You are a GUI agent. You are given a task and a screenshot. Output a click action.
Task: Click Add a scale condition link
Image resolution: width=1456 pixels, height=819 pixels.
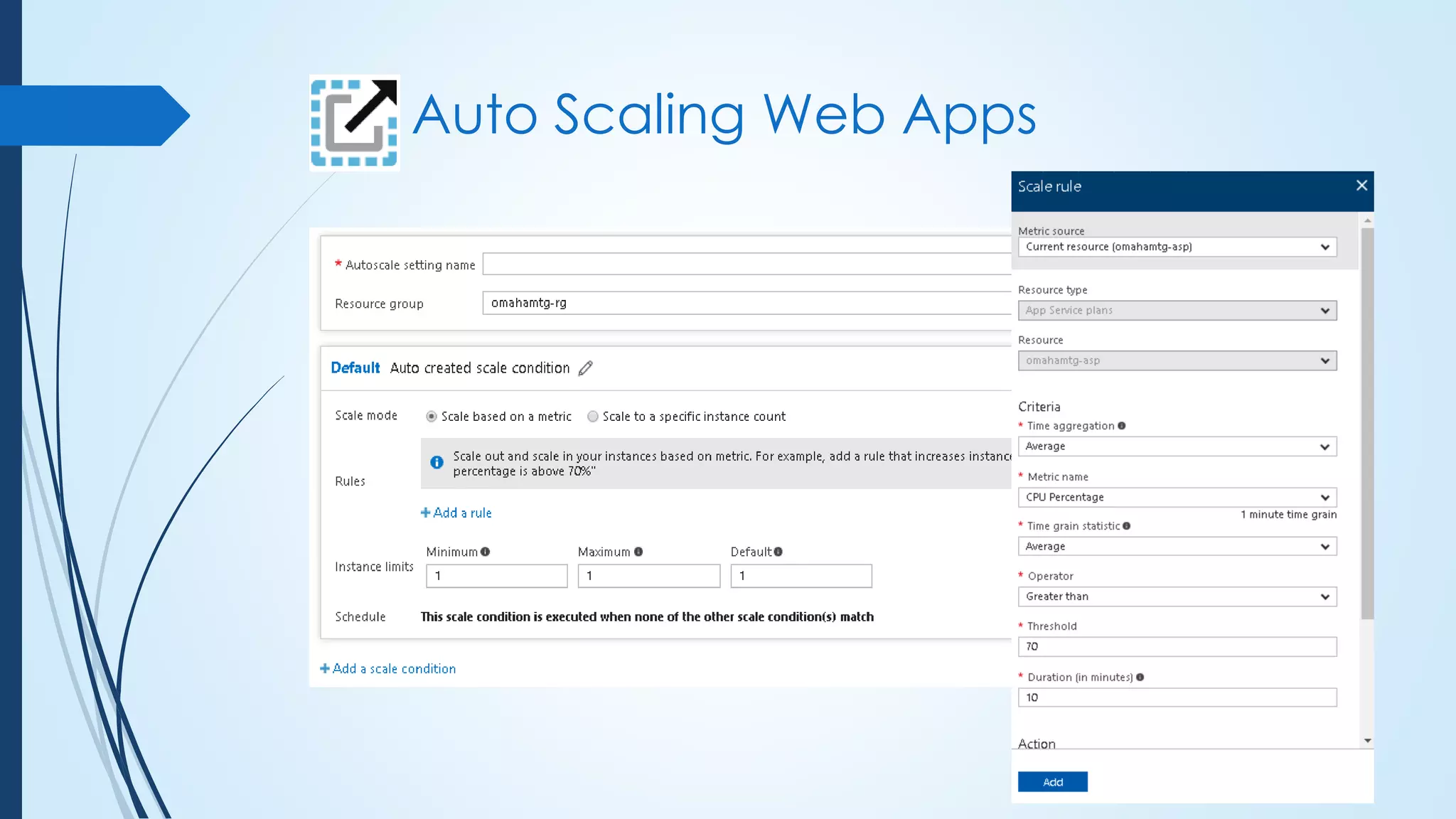[x=387, y=669]
